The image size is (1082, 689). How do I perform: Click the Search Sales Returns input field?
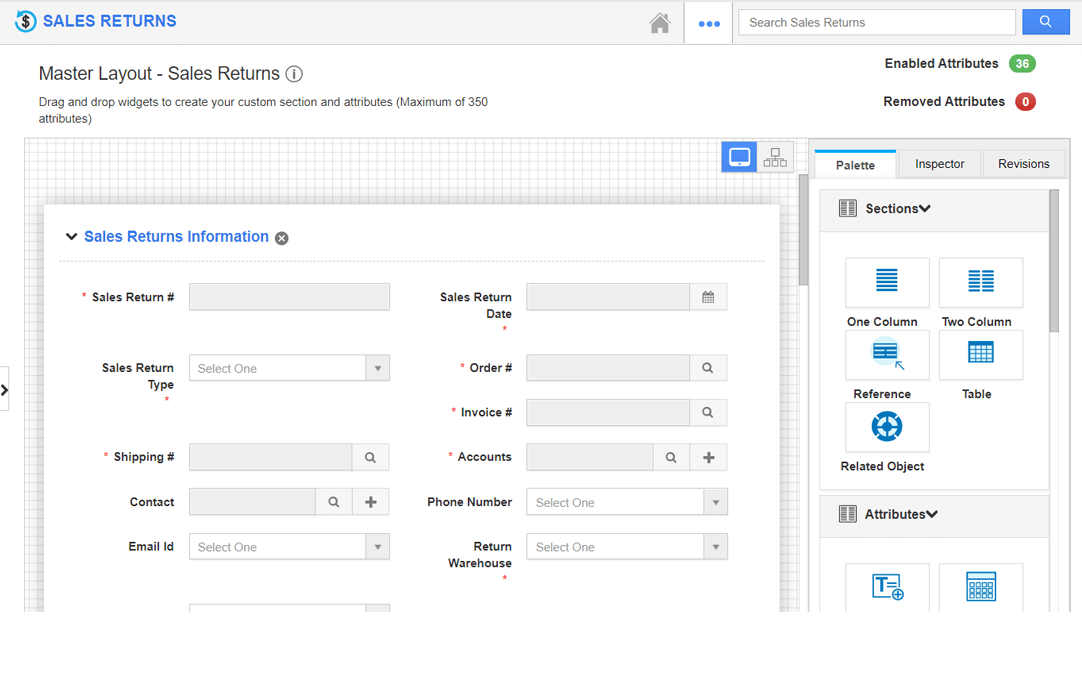tap(876, 22)
